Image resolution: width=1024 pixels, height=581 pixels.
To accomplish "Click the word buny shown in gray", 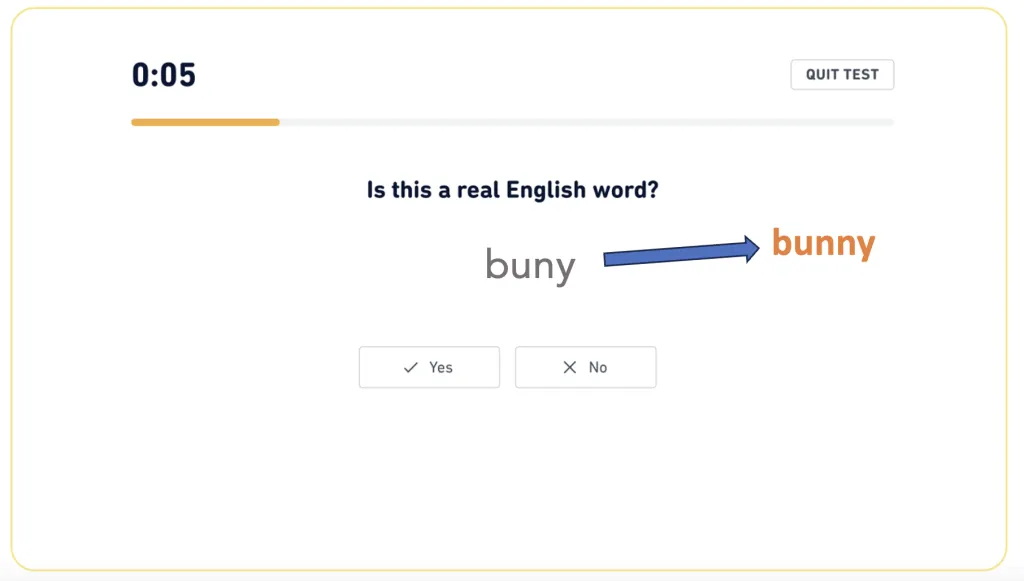I will (x=529, y=264).
